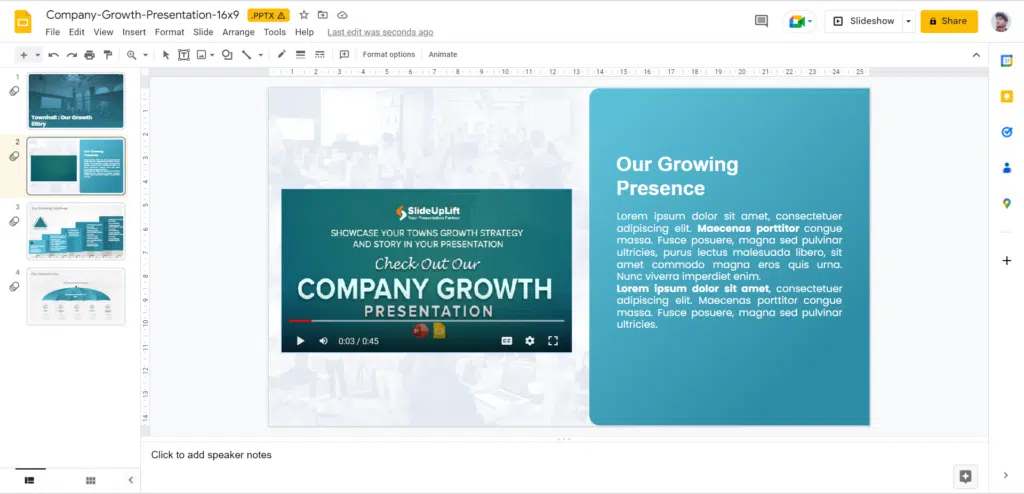Image resolution: width=1024 pixels, height=494 pixels.
Task: Add a comment using the toolbar icon
Action: tap(344, 55)
